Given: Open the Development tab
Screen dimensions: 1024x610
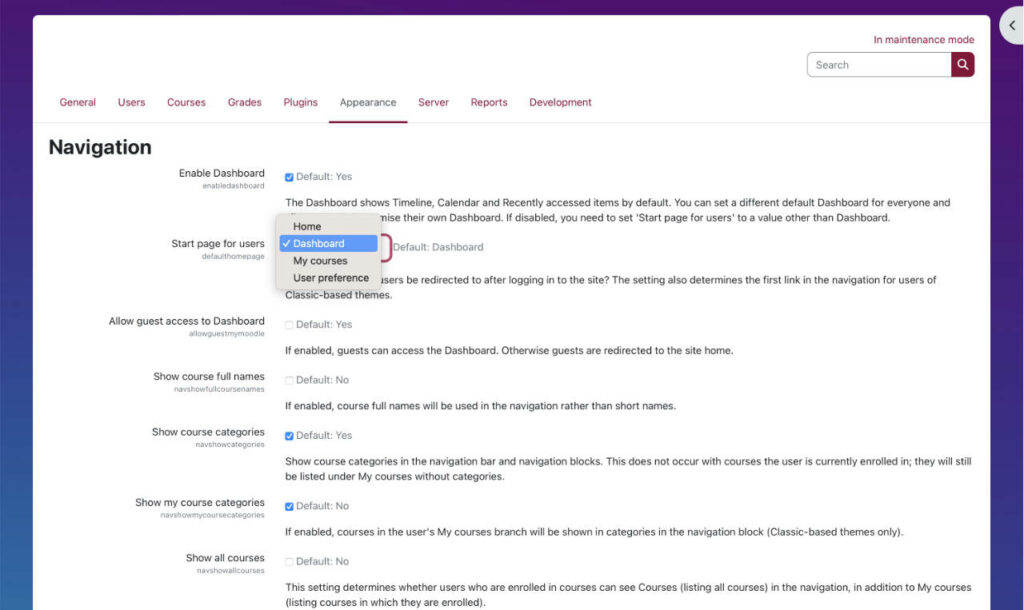Looking at the screenshot, I should tap(560, 102).
